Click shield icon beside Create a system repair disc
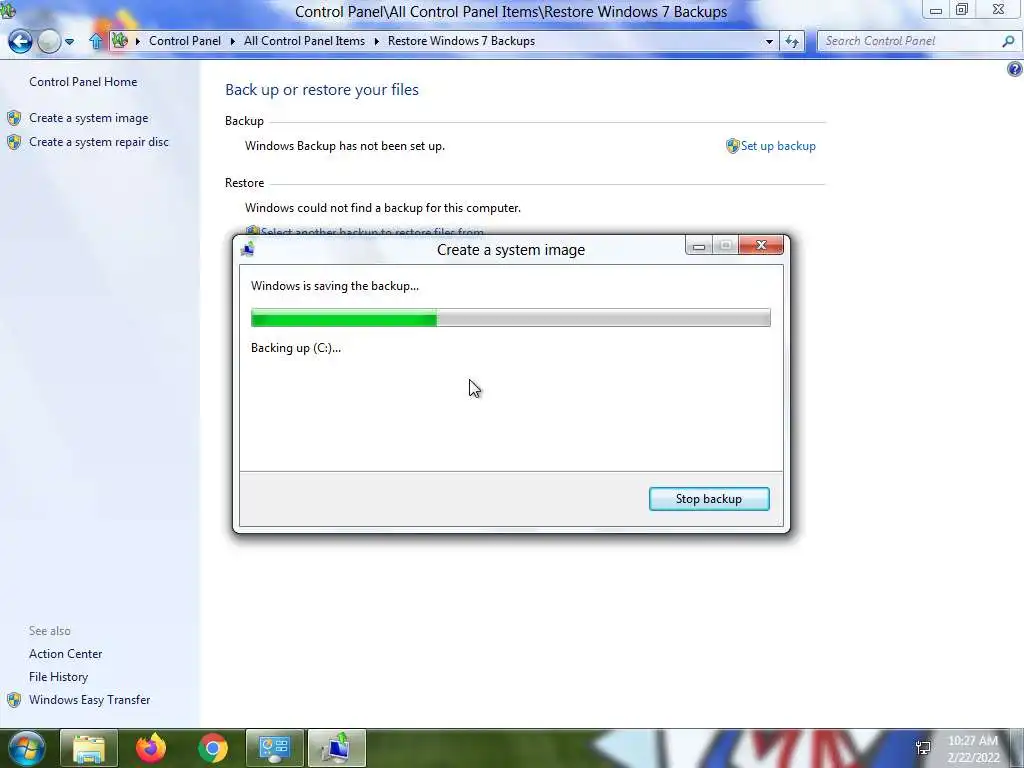Screen dimensions: 1024x768 click(x=14, y=142)
